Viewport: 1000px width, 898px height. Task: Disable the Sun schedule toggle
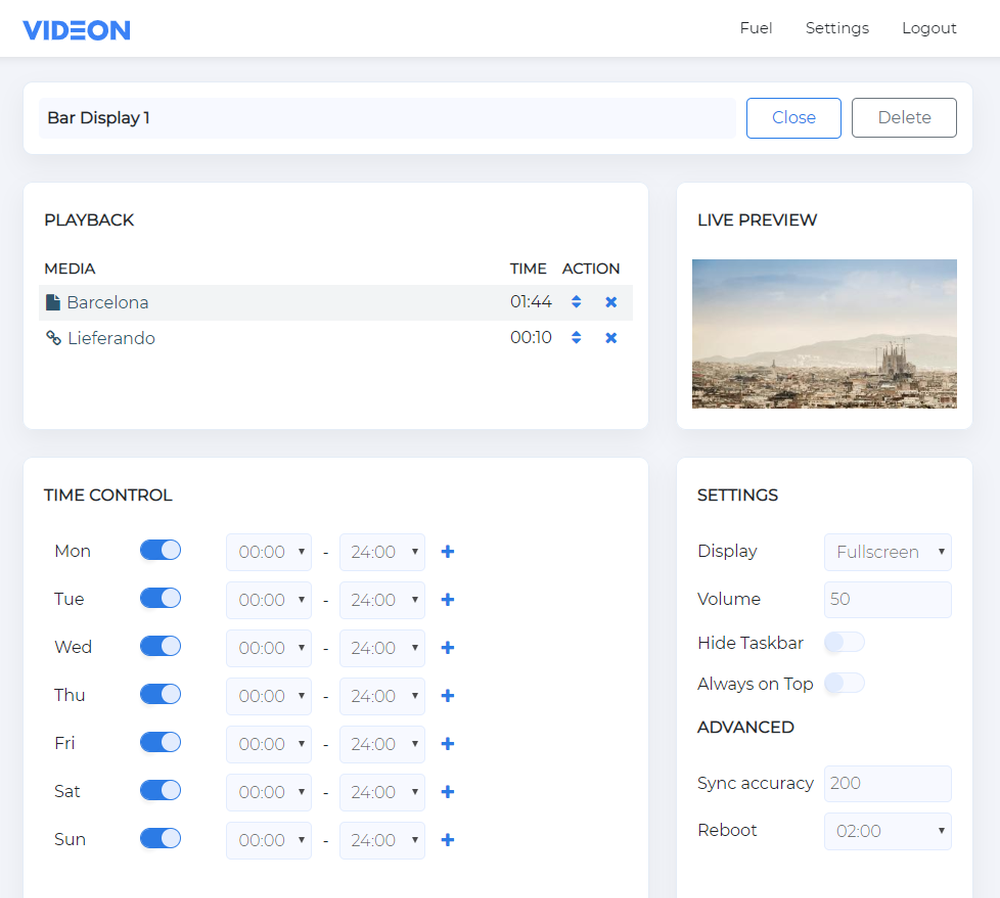(x=161, y=838)
